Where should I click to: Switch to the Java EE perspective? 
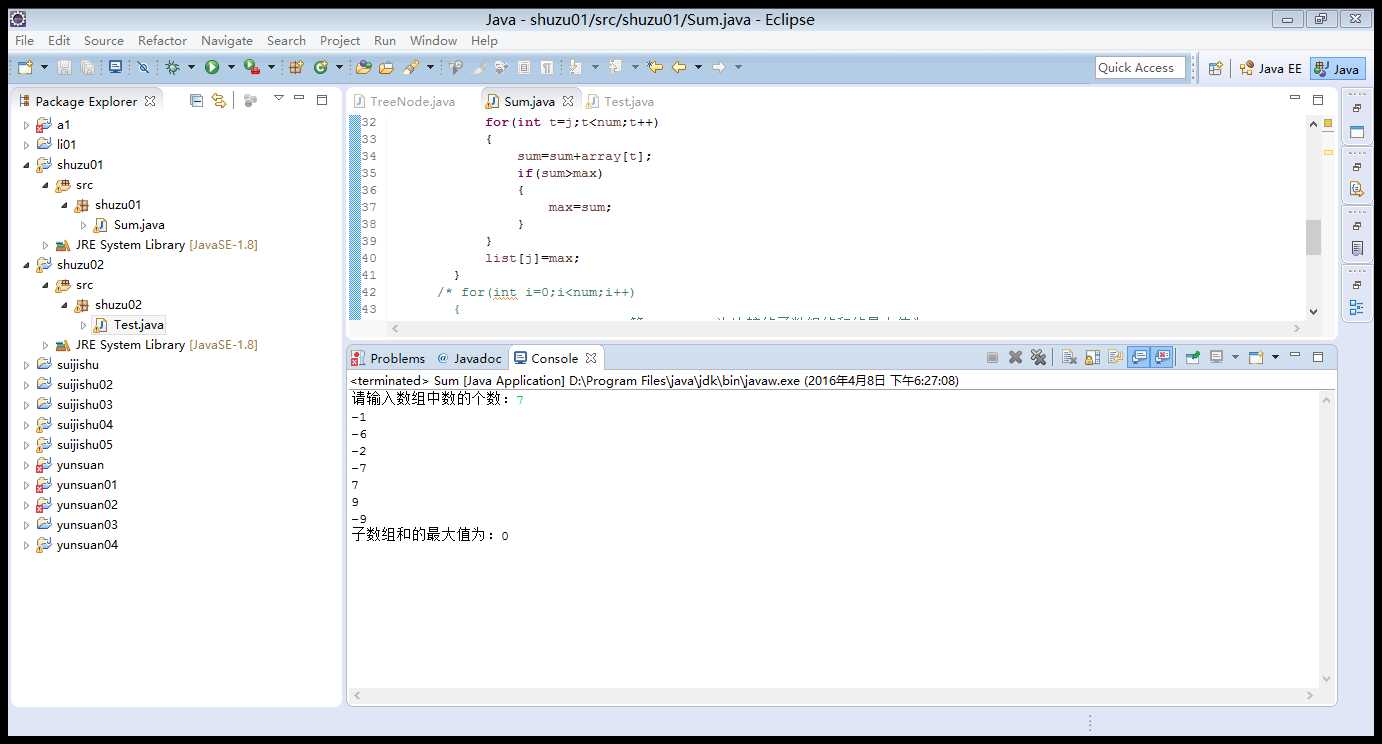1271,68
